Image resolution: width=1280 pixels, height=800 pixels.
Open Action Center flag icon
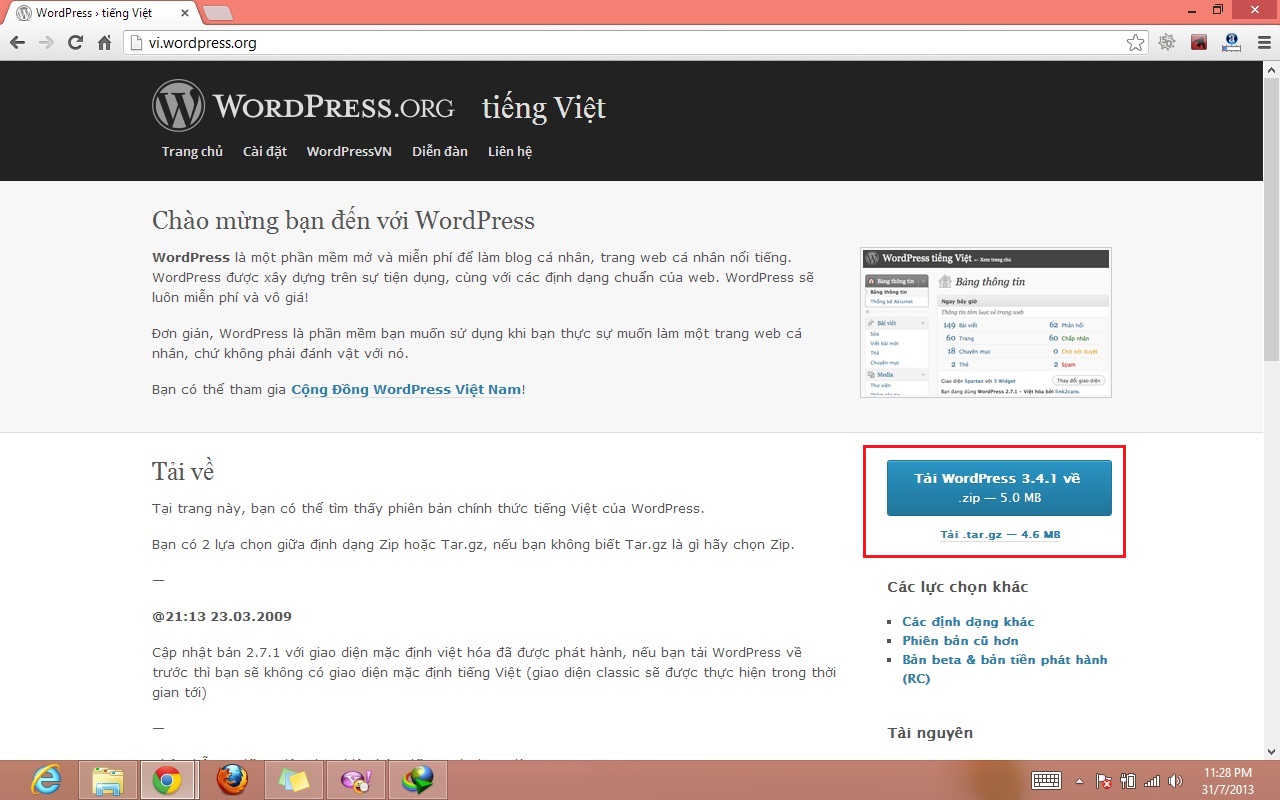point(1104,780)
